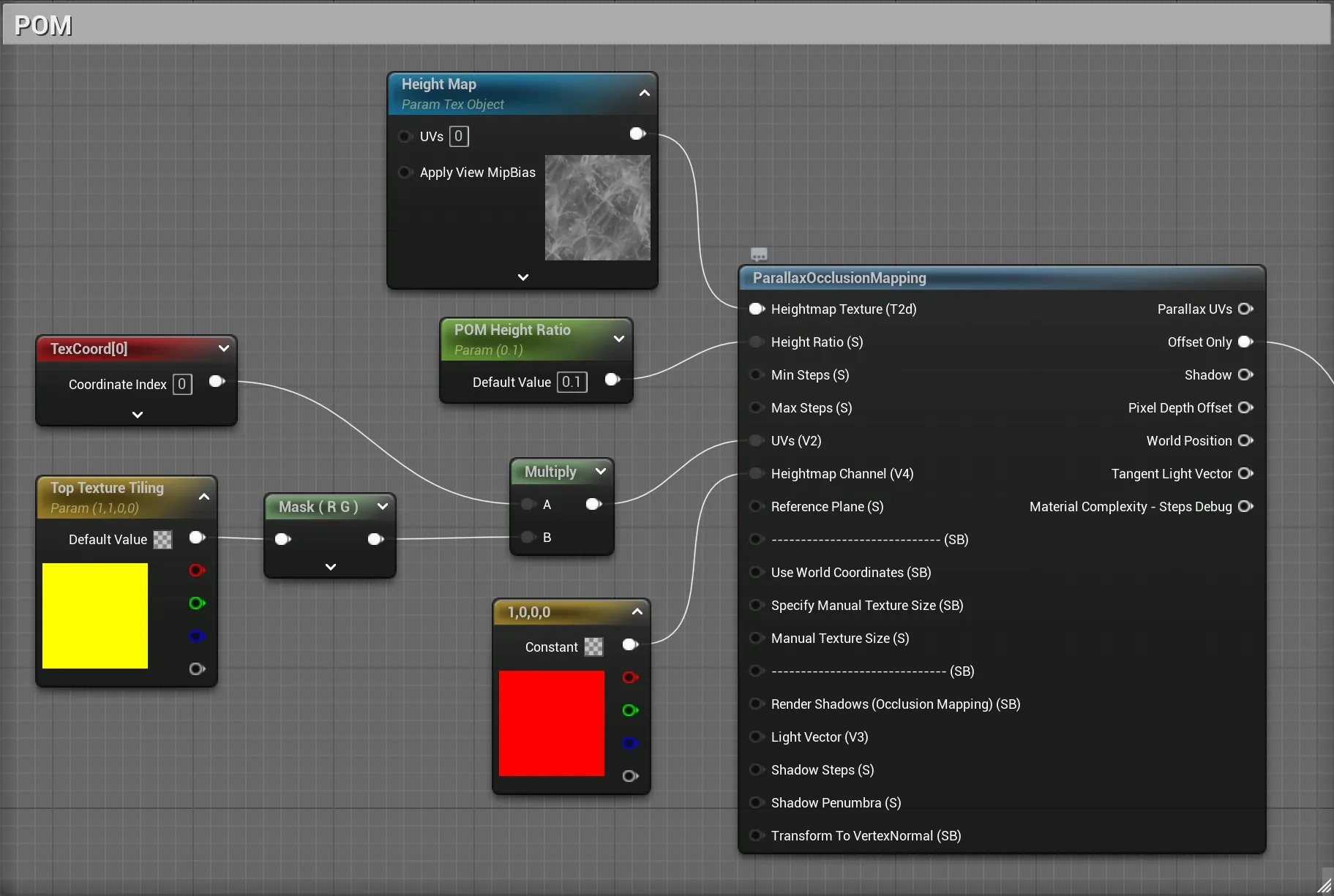
Task: Click the POM Height Ratio output pin
Action: [x=612, y=380]
